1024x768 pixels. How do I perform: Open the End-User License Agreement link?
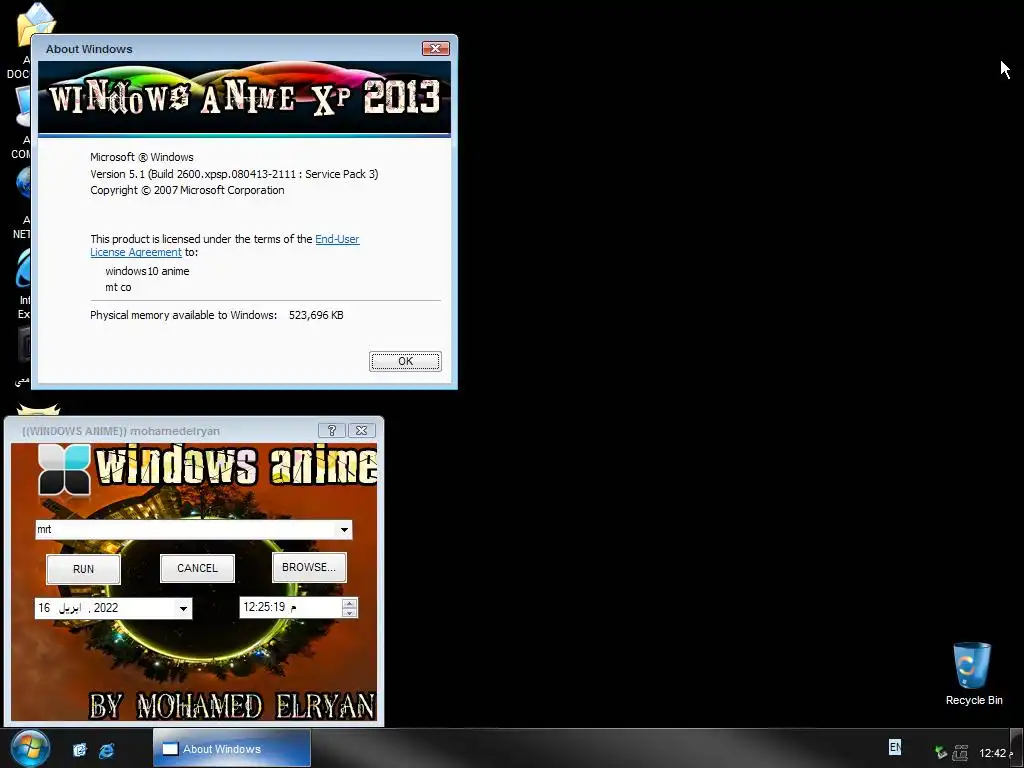click(225, 246)
